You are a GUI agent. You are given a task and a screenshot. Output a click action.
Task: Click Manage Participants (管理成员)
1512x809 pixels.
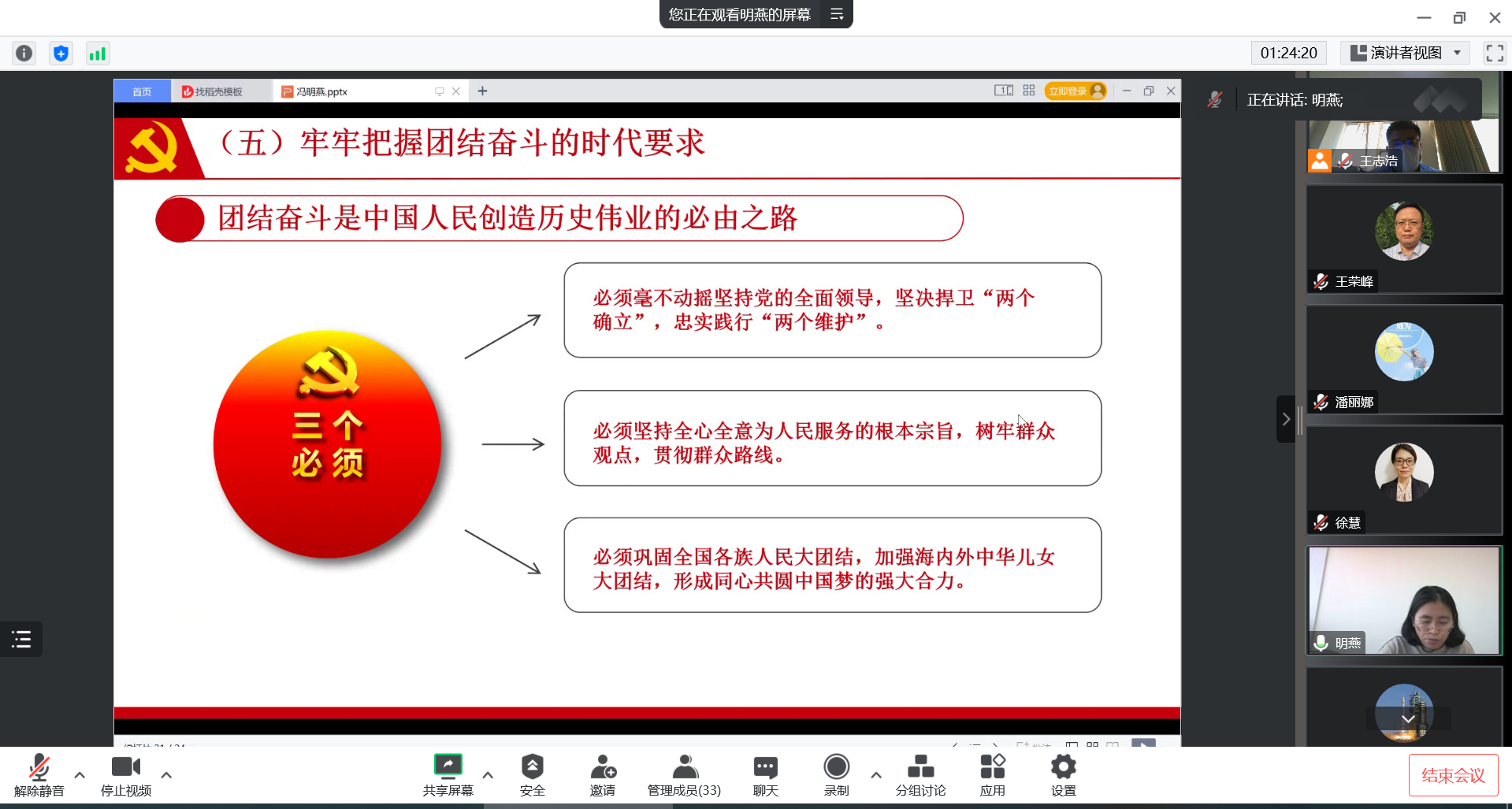pyautogui.click(x=684, y=774)
